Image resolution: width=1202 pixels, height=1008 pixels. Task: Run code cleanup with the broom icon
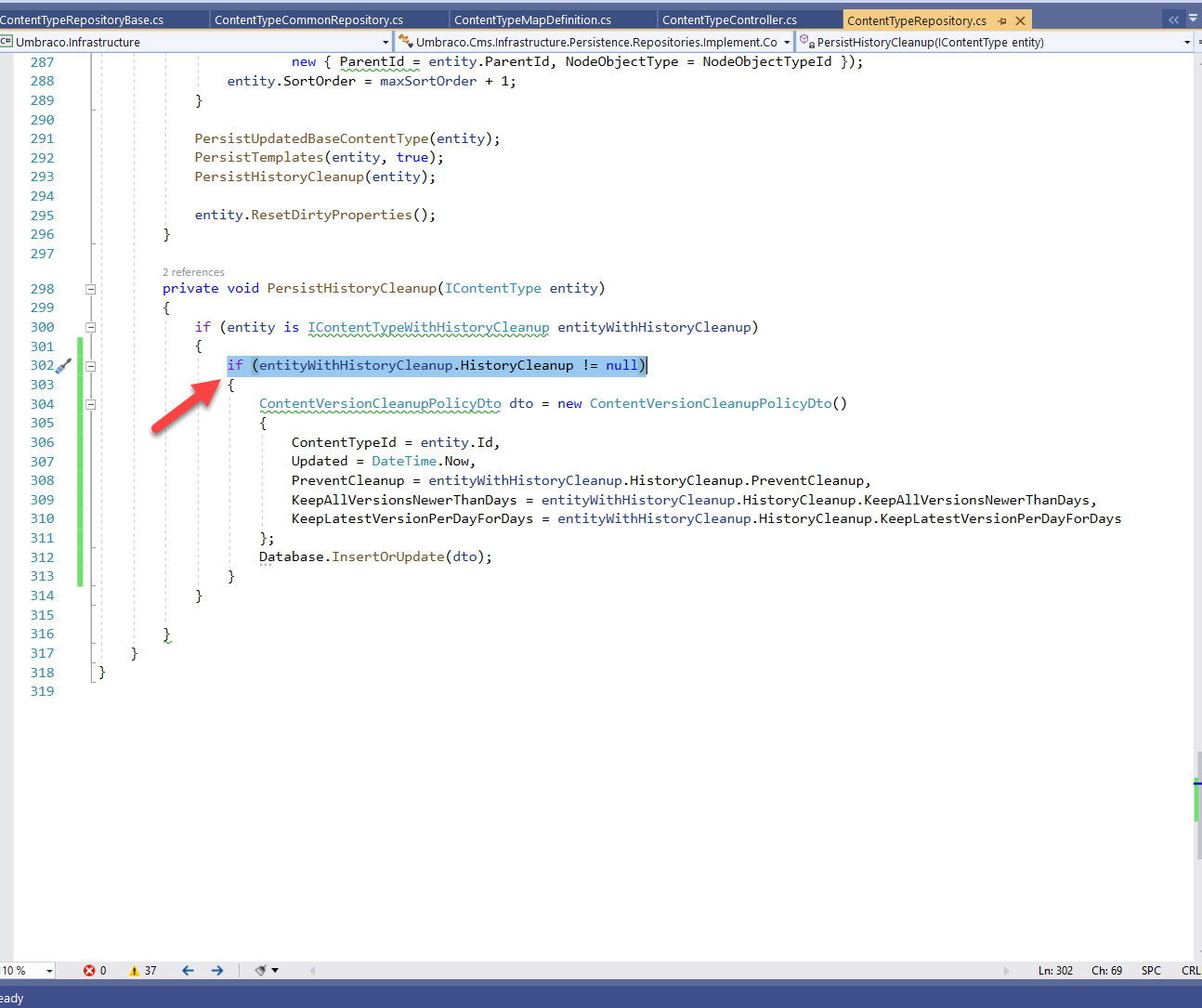click(261, 971)
